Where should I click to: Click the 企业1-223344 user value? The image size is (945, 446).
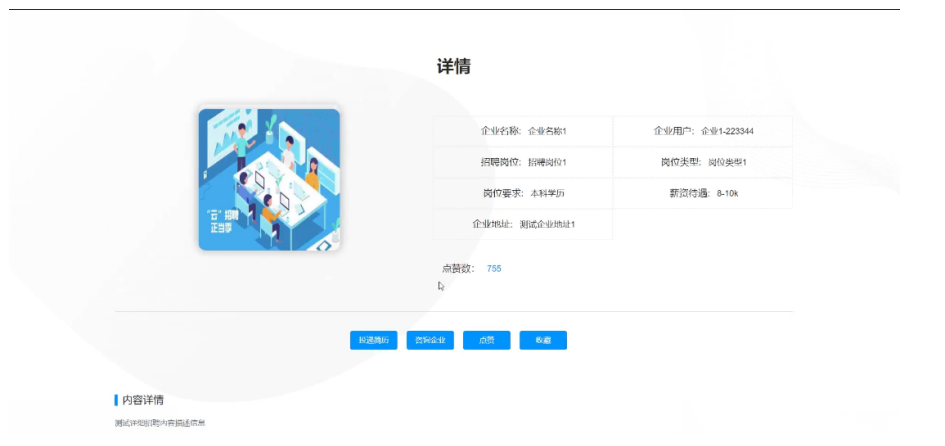[x=727, y=131]
